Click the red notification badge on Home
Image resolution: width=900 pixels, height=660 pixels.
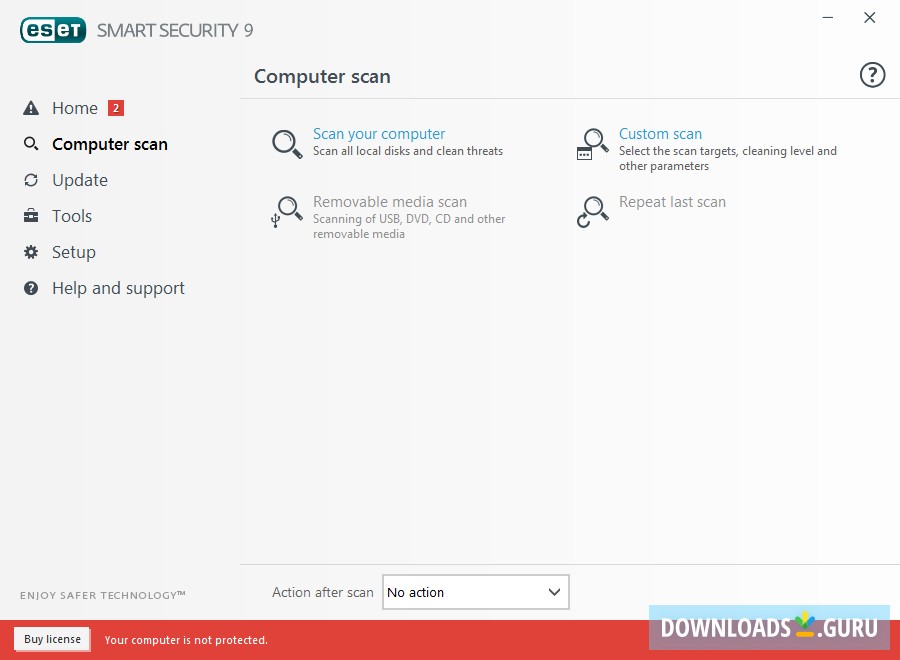tap(116, 108)
